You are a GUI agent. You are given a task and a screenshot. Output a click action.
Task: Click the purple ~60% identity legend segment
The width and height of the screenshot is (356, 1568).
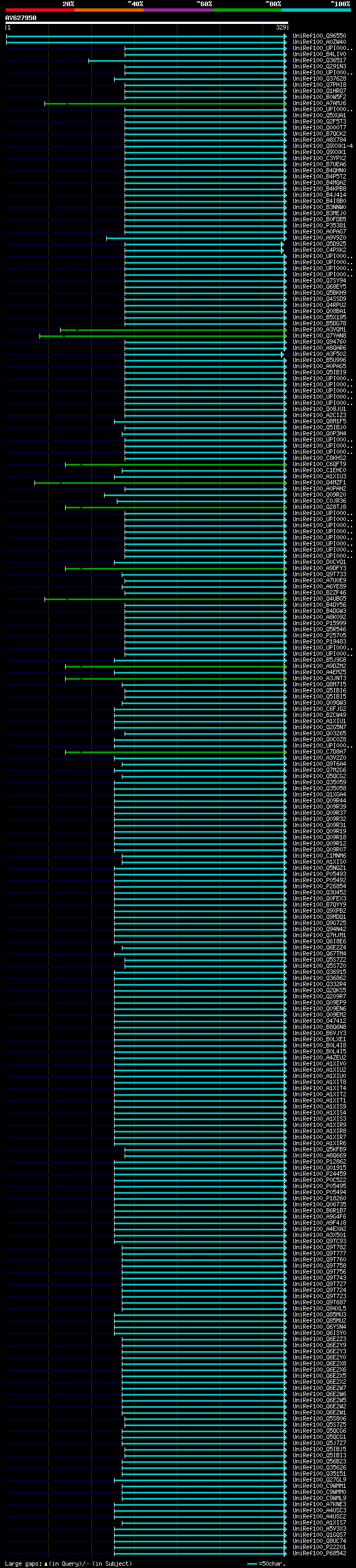[x=177, y=10]
